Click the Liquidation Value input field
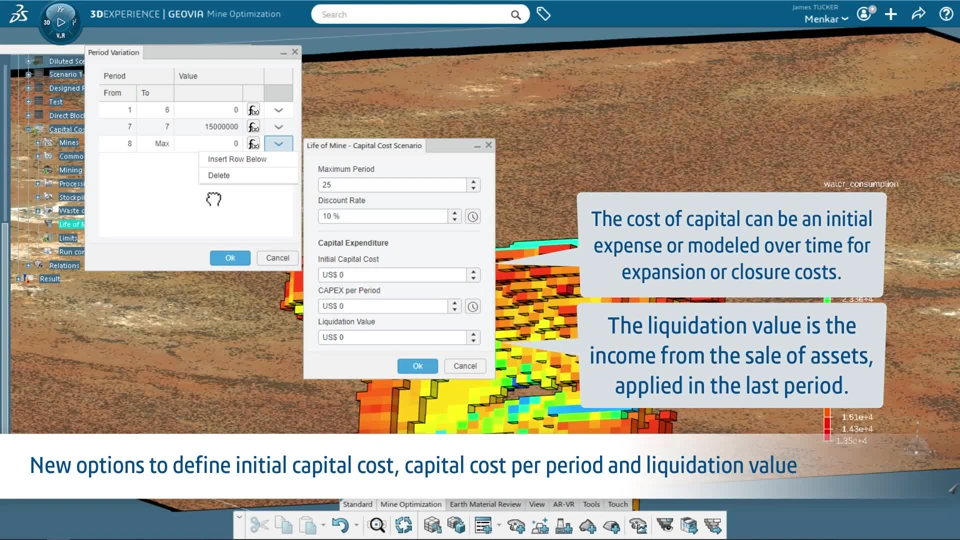 392,337
